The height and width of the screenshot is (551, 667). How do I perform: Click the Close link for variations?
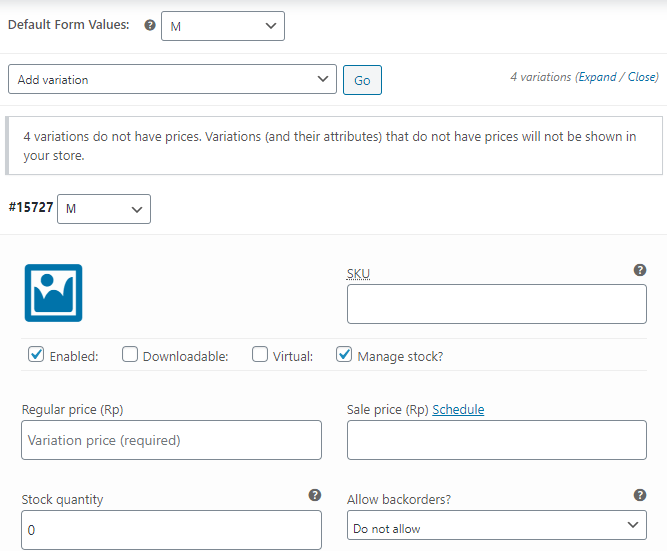(x=641, y=77)
